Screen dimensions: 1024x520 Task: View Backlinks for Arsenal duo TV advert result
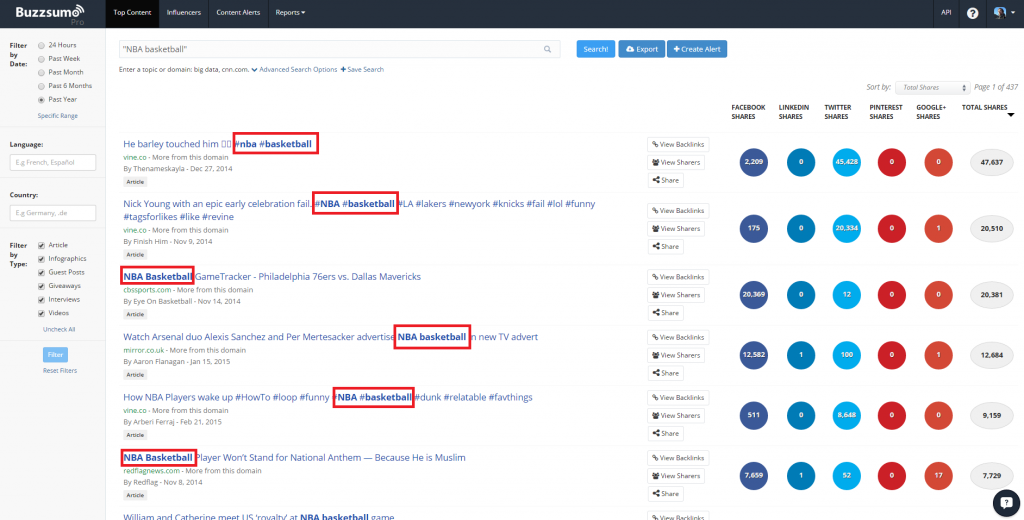pyautogui.click(x=678, y=338)
